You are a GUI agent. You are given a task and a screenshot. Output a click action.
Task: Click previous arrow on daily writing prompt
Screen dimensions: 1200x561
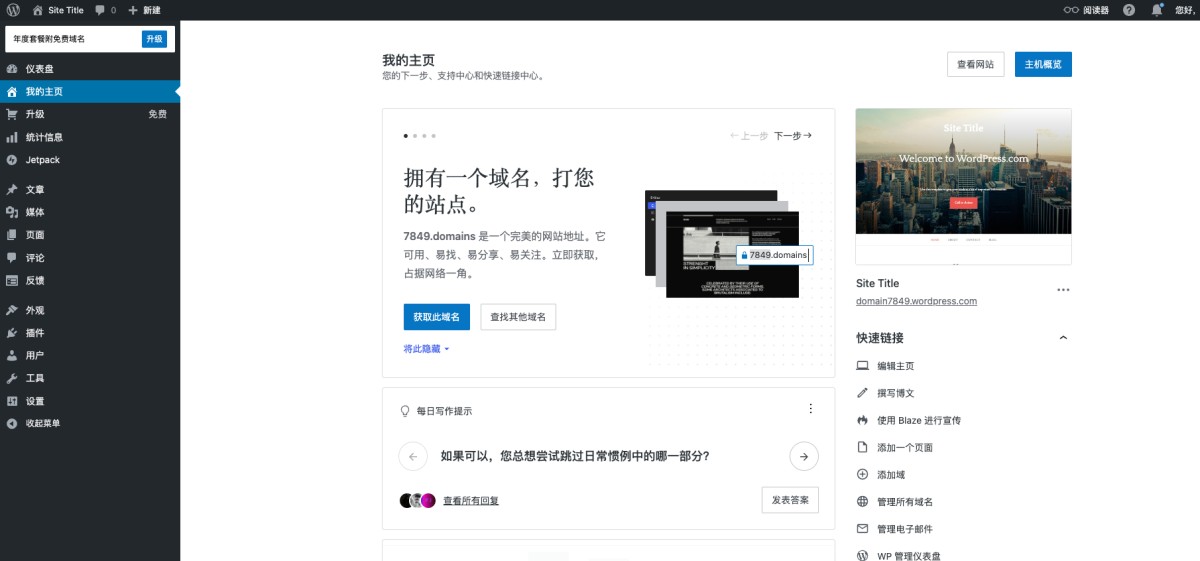413,456
